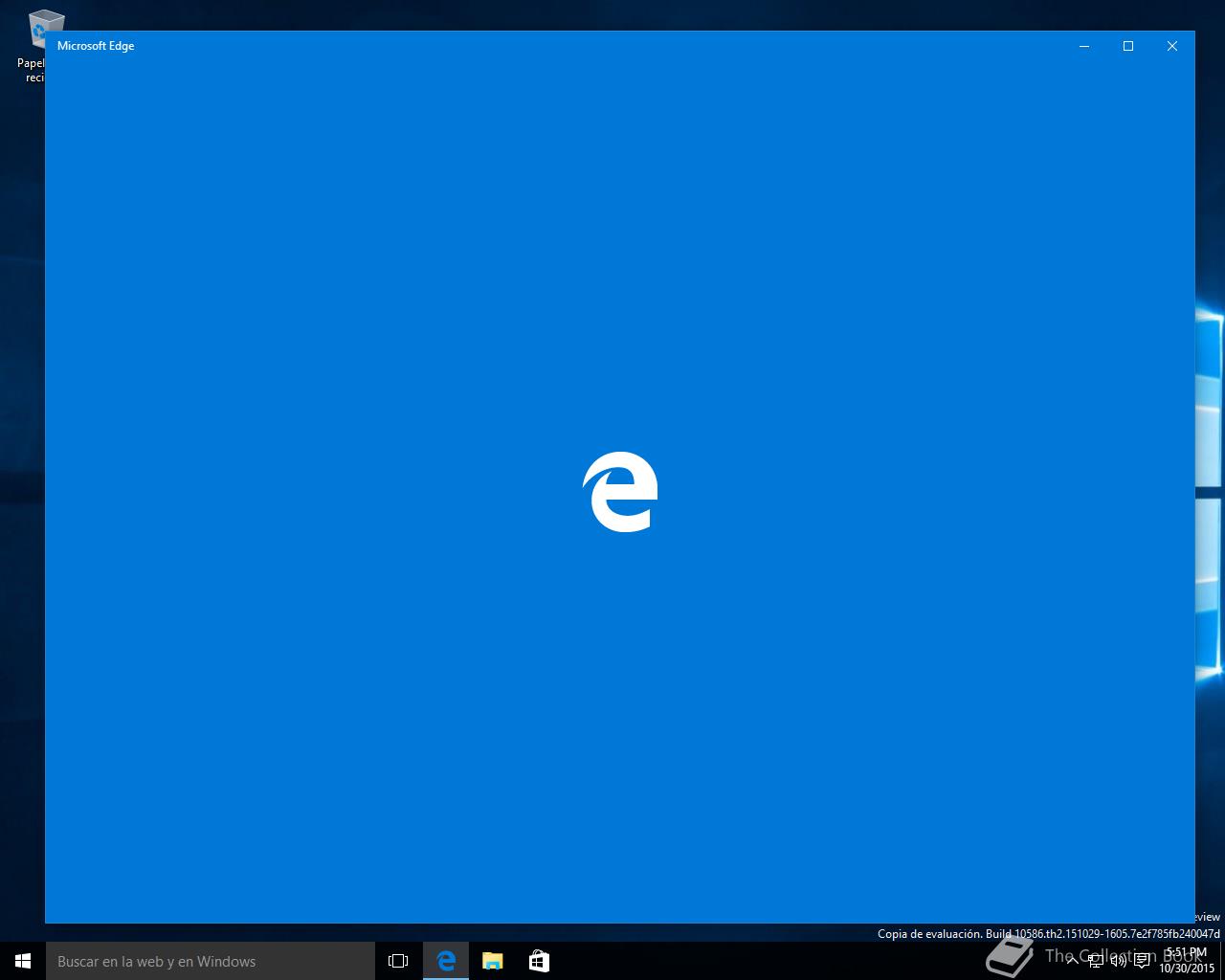Click the 'Buscar en la web y en Windows' search box
Viewport: 1225px width, 980px height.
(x=211, y=961)
